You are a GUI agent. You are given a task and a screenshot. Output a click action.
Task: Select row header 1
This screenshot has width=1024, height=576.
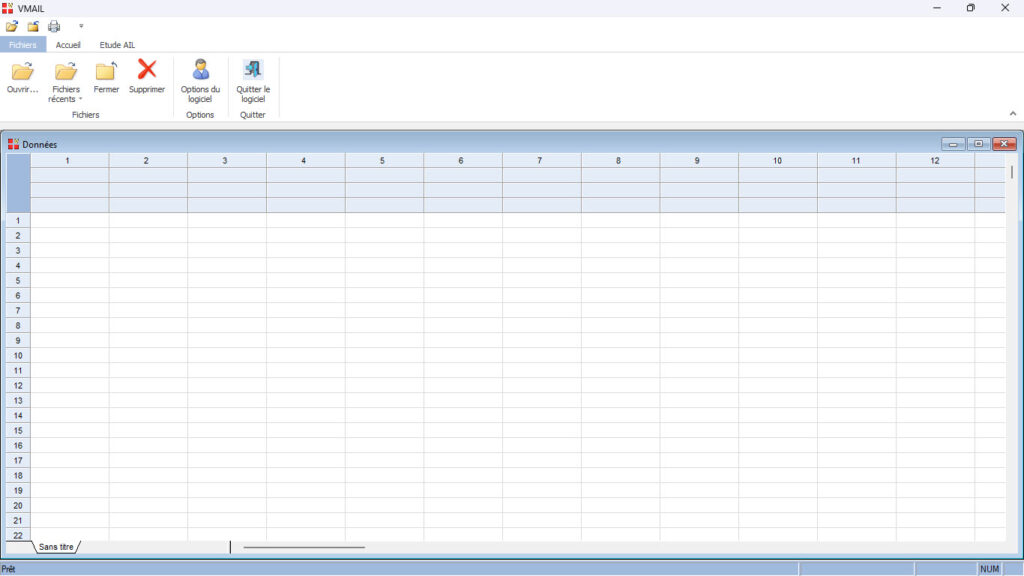pos(18,221)
